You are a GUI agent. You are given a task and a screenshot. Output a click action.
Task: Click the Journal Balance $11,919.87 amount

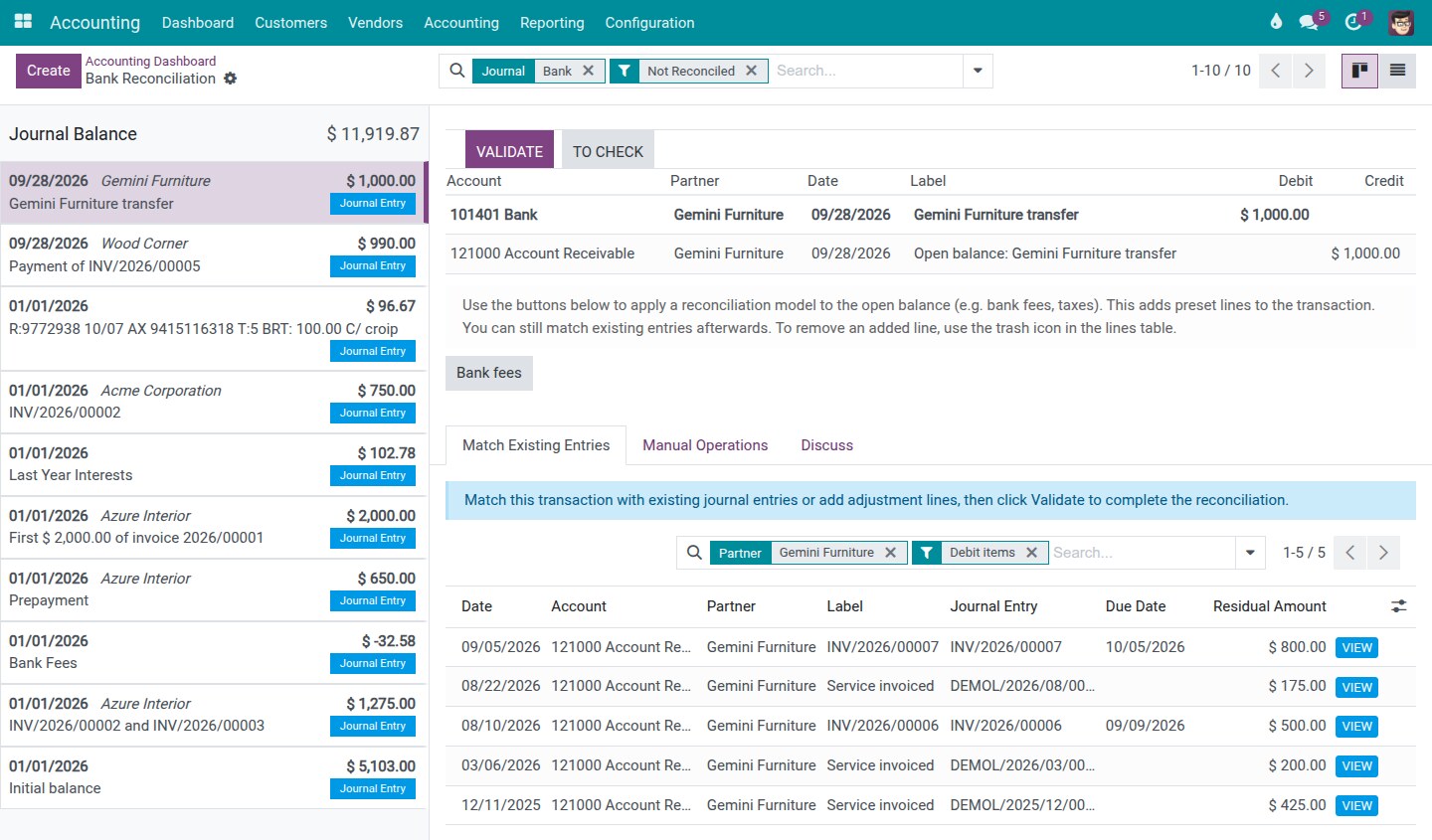[x=373, y=134]
